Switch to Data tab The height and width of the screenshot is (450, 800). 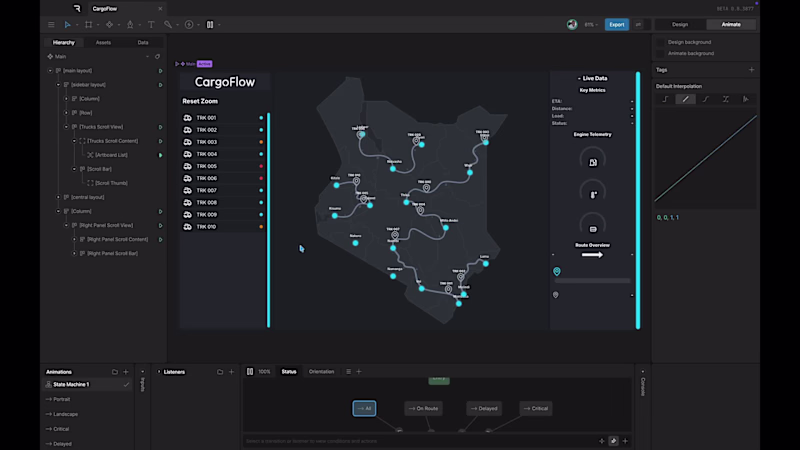click(x=143, y=43)
